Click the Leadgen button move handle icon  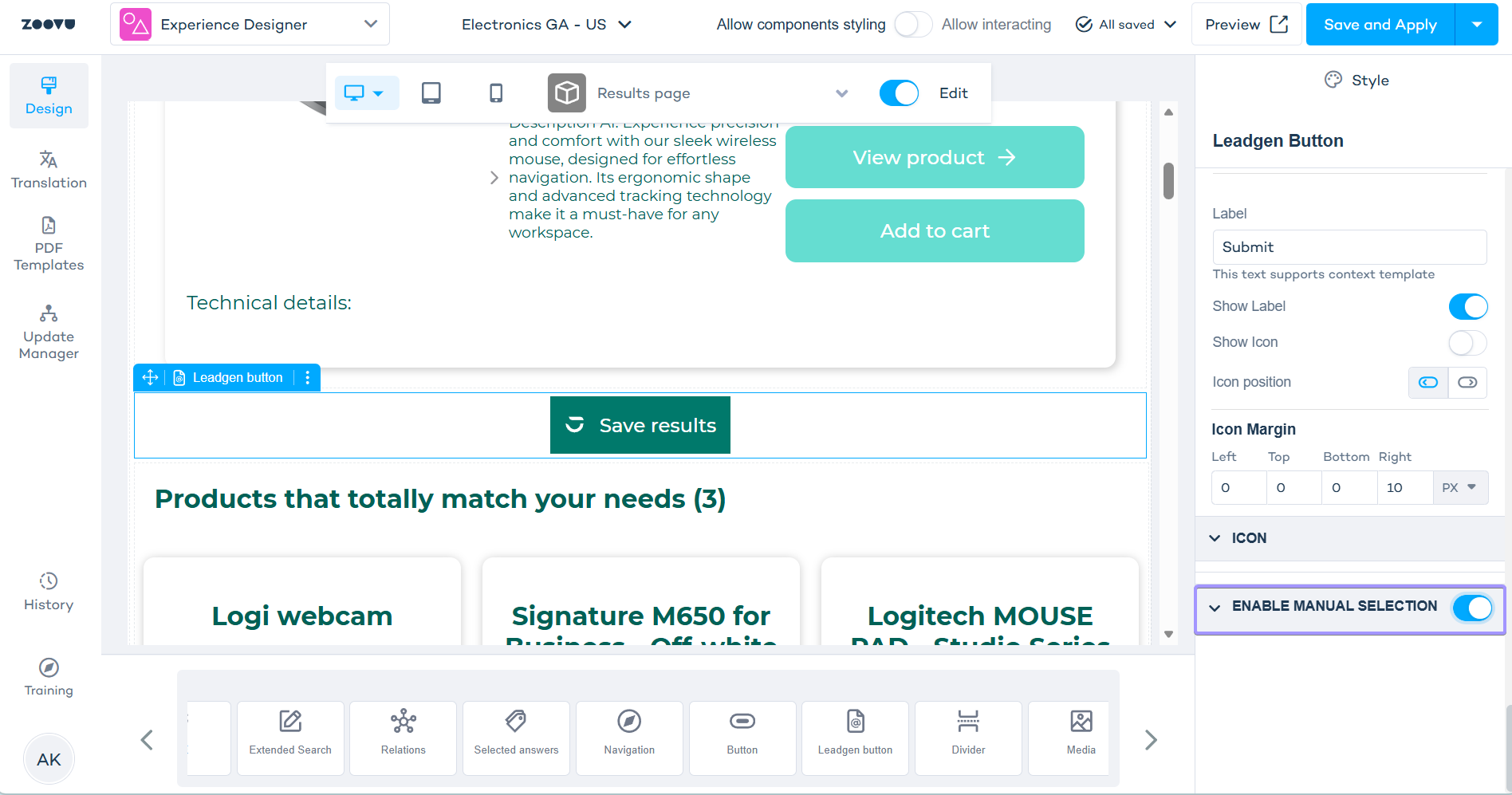[x=150, y=377]
